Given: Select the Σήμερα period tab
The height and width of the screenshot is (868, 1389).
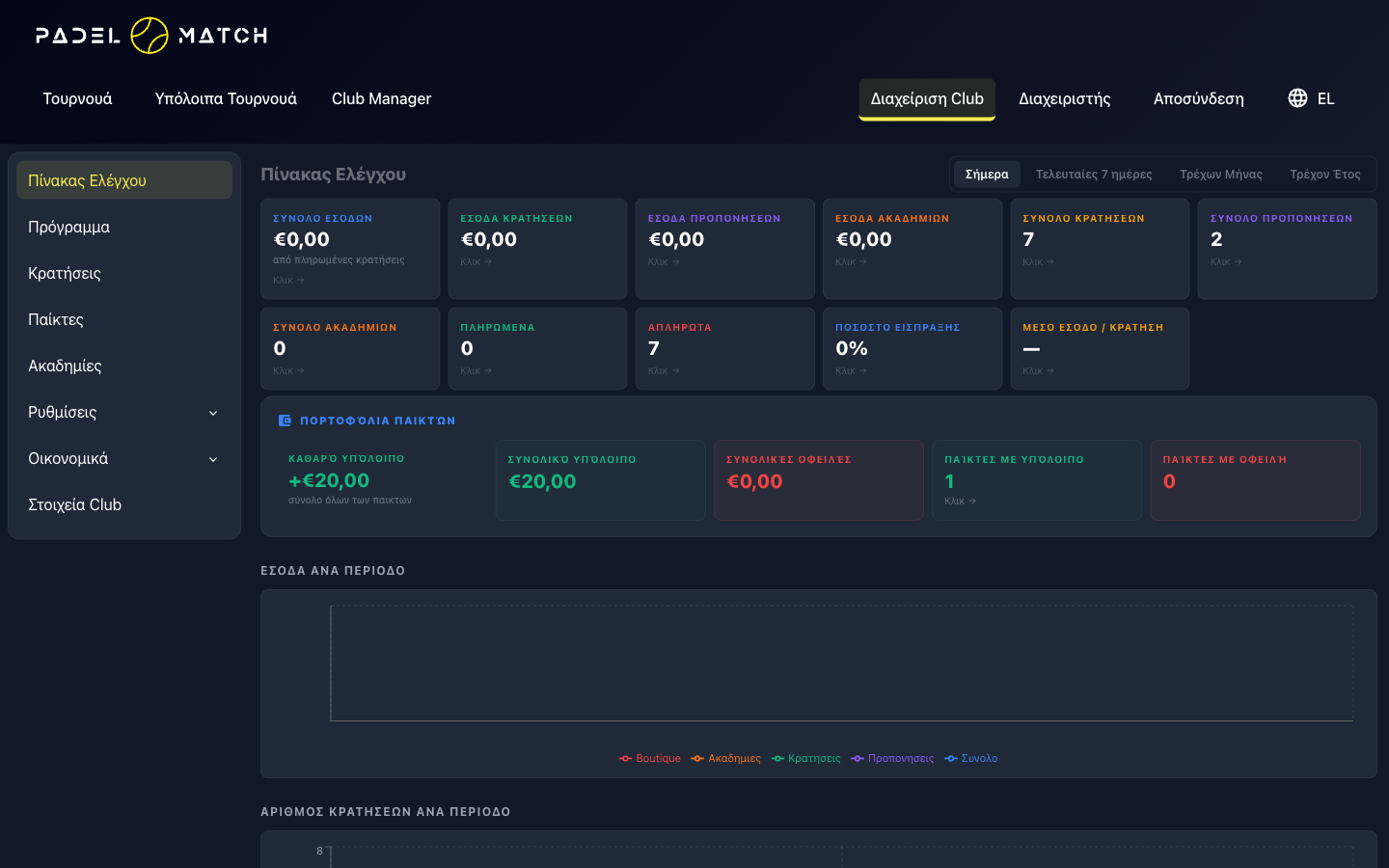Looking at the screenshot, I should [x=987, y=175].
